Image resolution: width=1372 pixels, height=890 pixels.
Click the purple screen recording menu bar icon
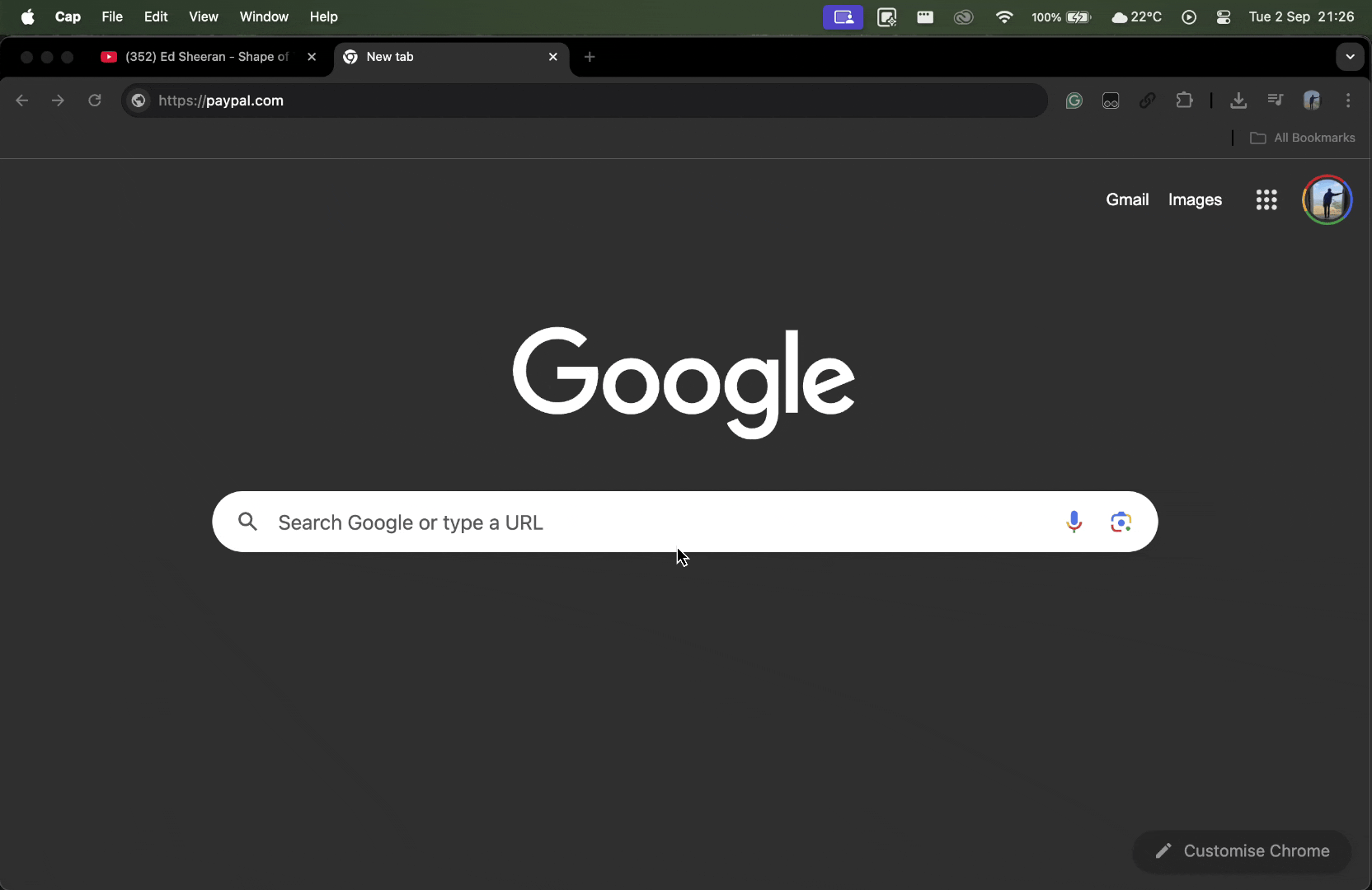pyautogui.click(x=843, y=16)
